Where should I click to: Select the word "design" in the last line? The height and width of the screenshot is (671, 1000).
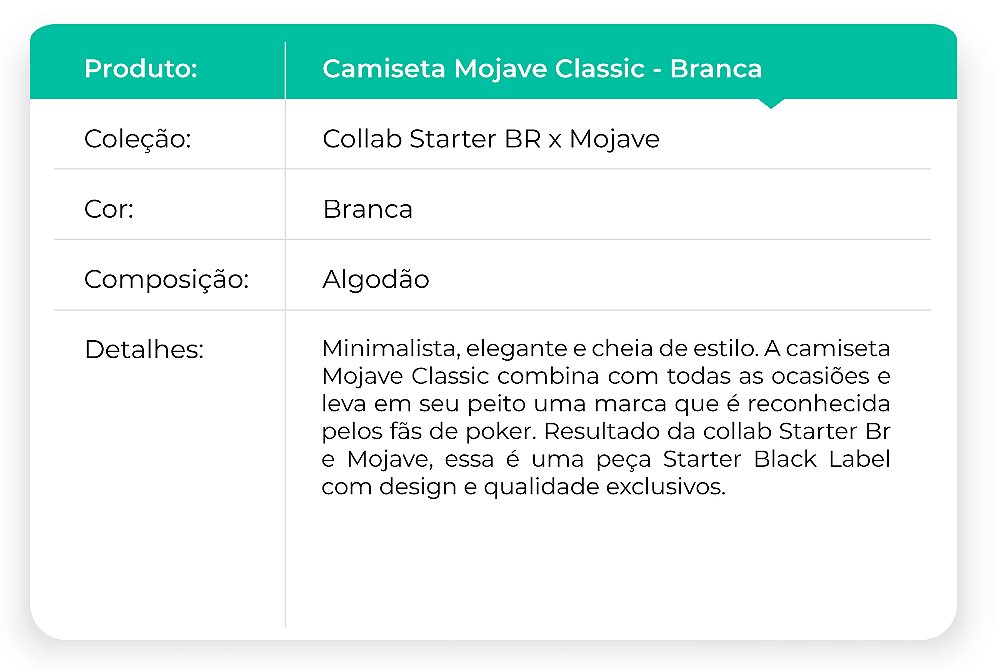tap(404, 487)
